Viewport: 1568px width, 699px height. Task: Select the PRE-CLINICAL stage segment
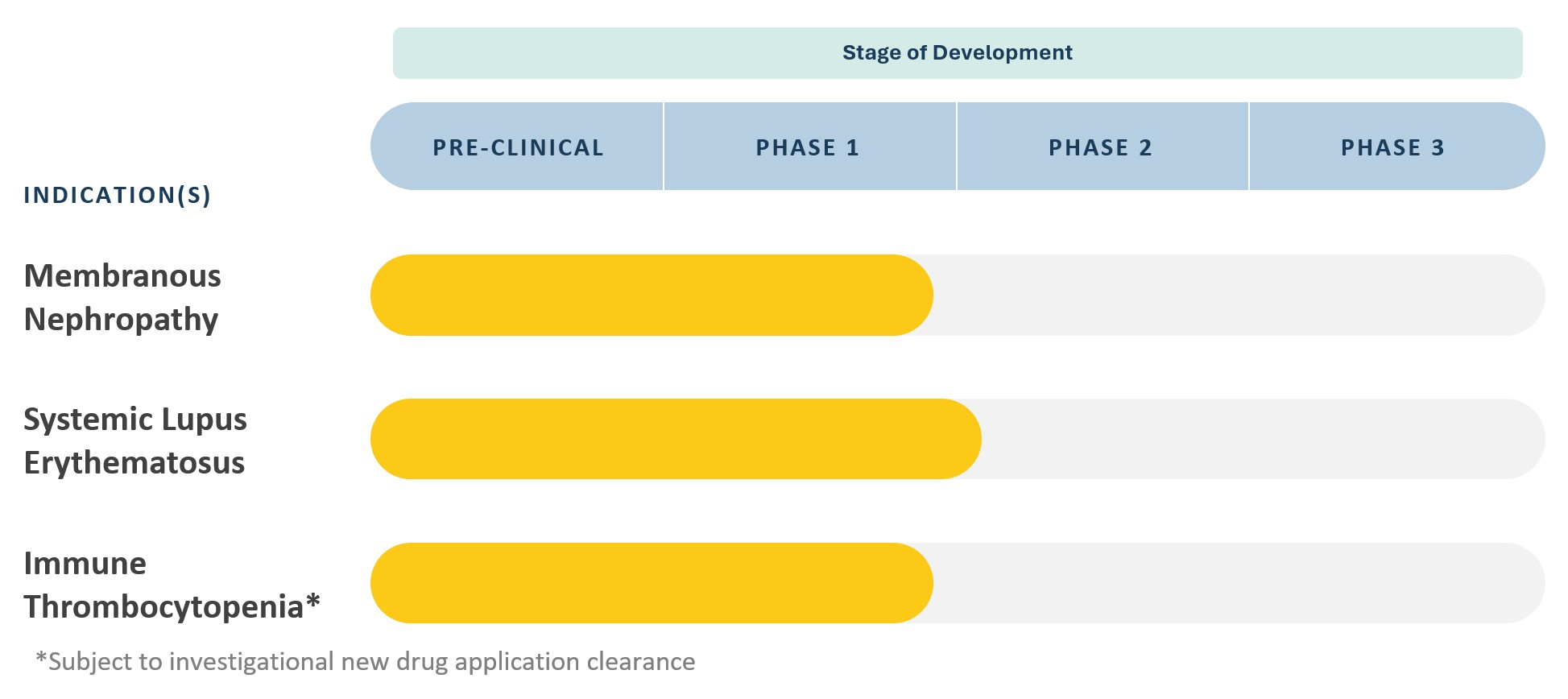[518, 147]
